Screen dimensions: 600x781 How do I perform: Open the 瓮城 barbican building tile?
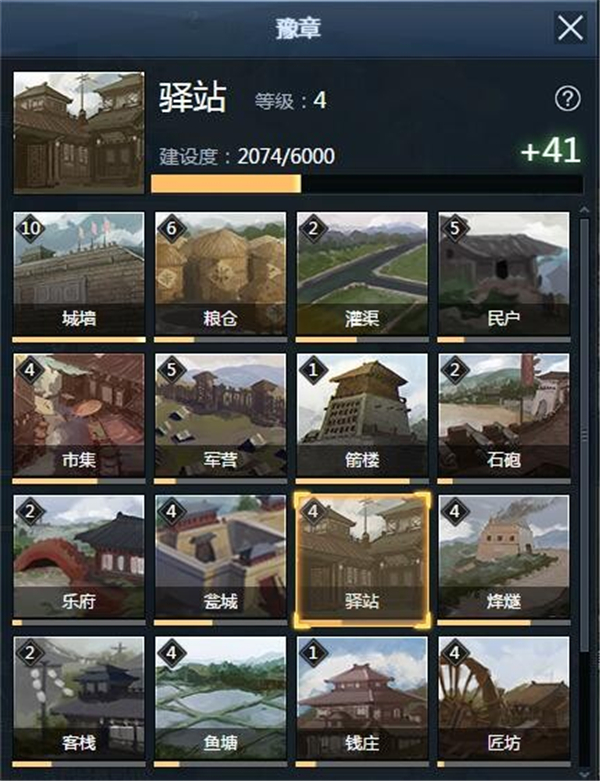221,557
